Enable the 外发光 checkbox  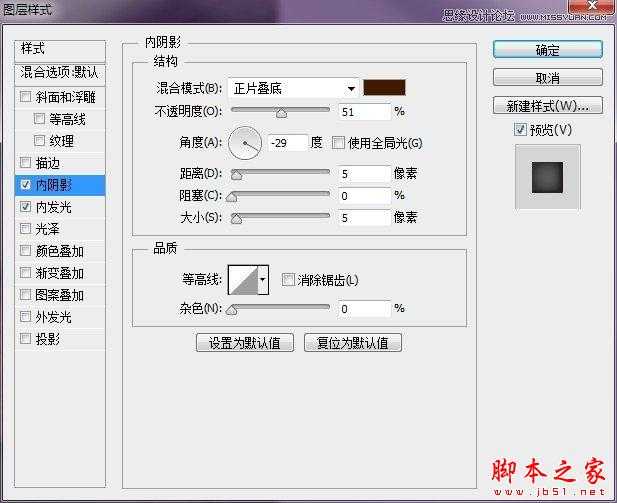(26, 316)
